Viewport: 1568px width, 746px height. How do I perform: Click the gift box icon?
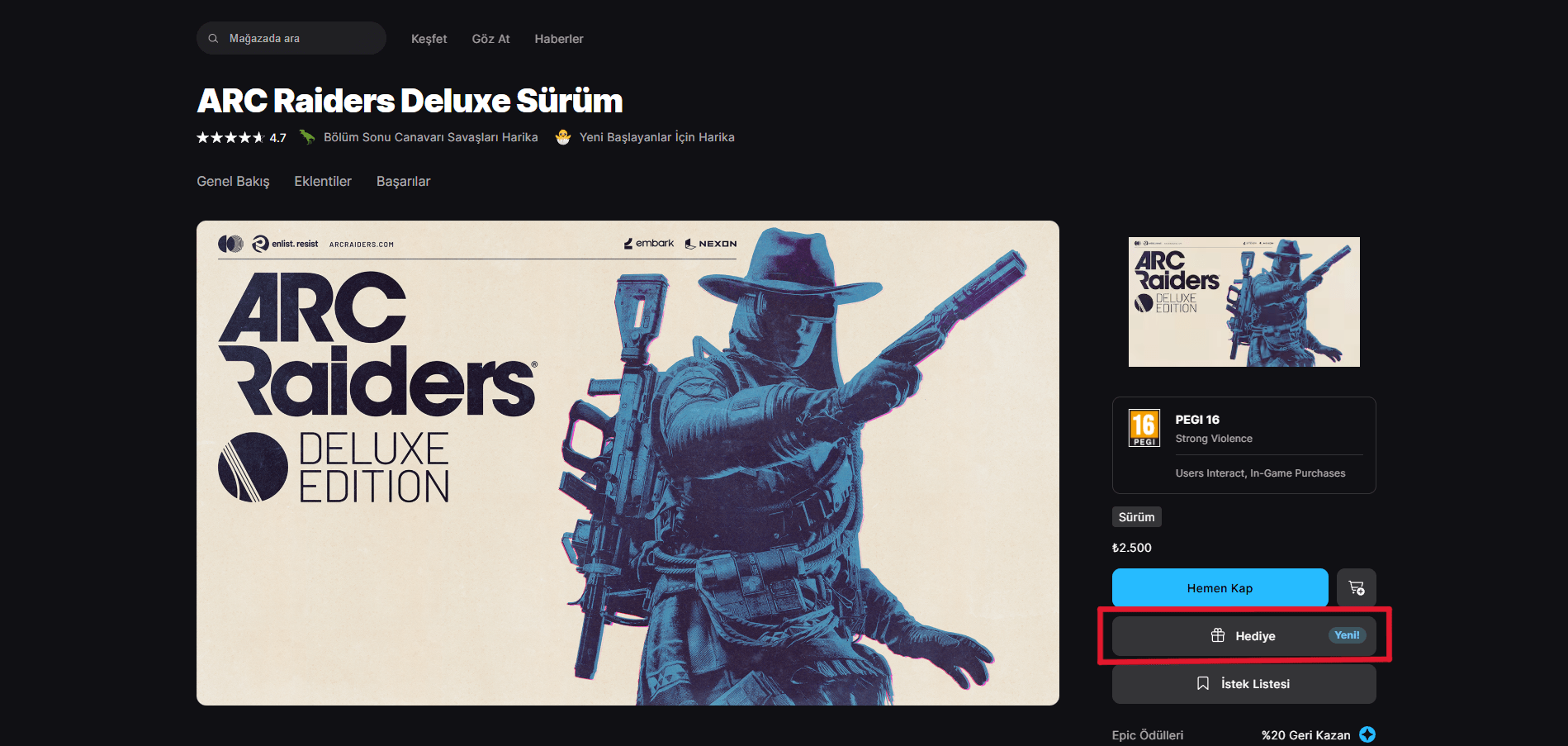coord(1218,635)
